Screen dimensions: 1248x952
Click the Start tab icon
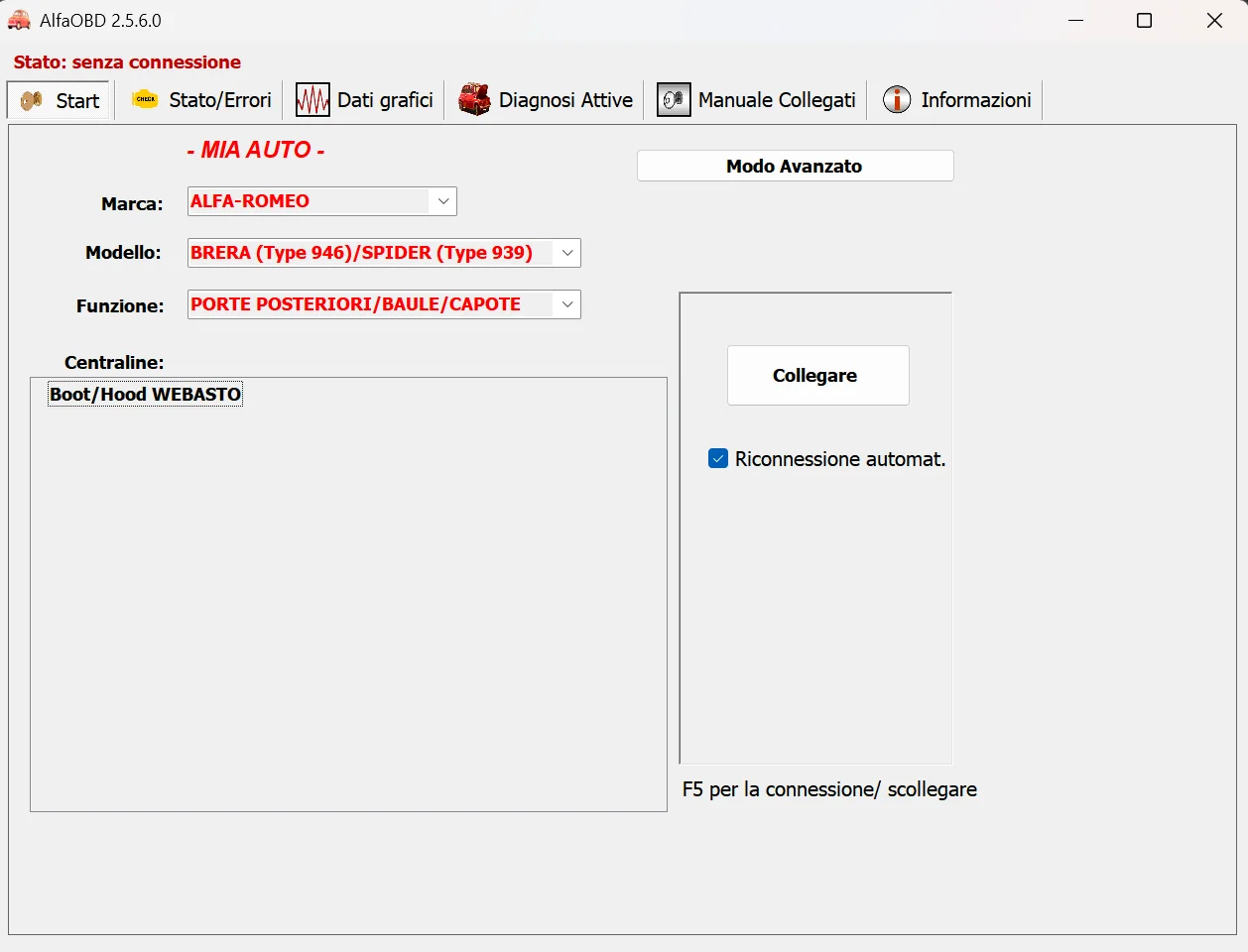pos(32,100)
